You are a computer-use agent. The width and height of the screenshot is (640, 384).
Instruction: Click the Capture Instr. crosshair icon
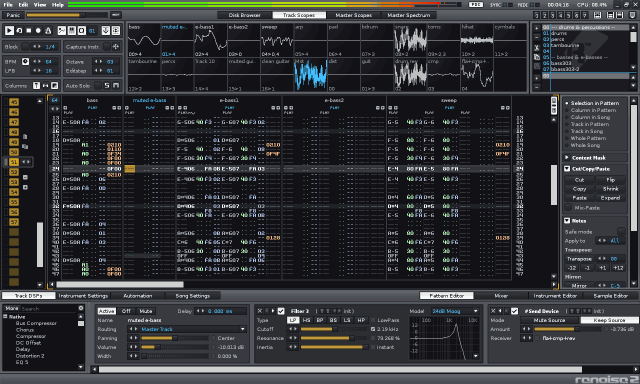[x=116, y=47]
